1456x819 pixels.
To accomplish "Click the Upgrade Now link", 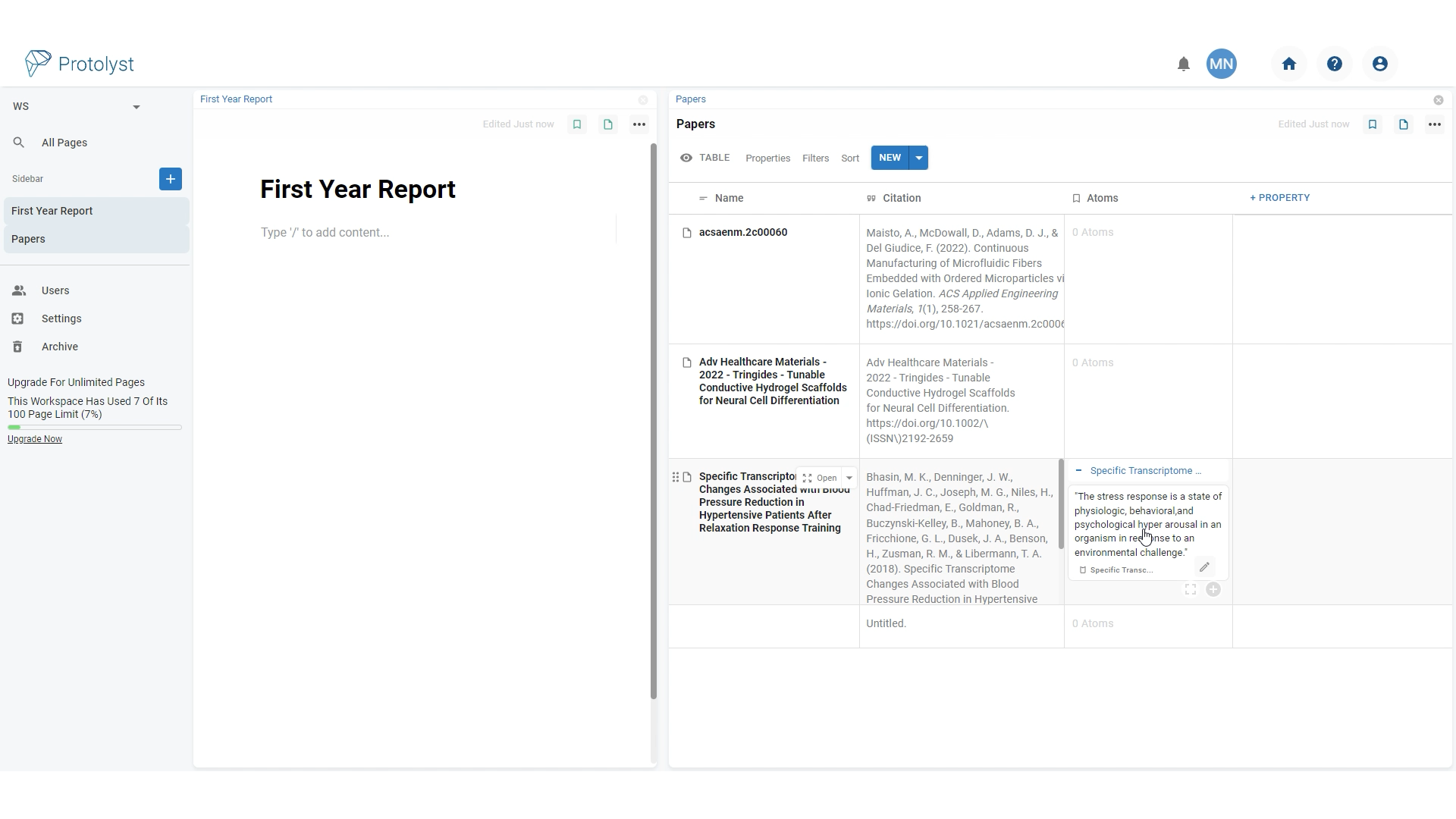I will coord(34,438).
